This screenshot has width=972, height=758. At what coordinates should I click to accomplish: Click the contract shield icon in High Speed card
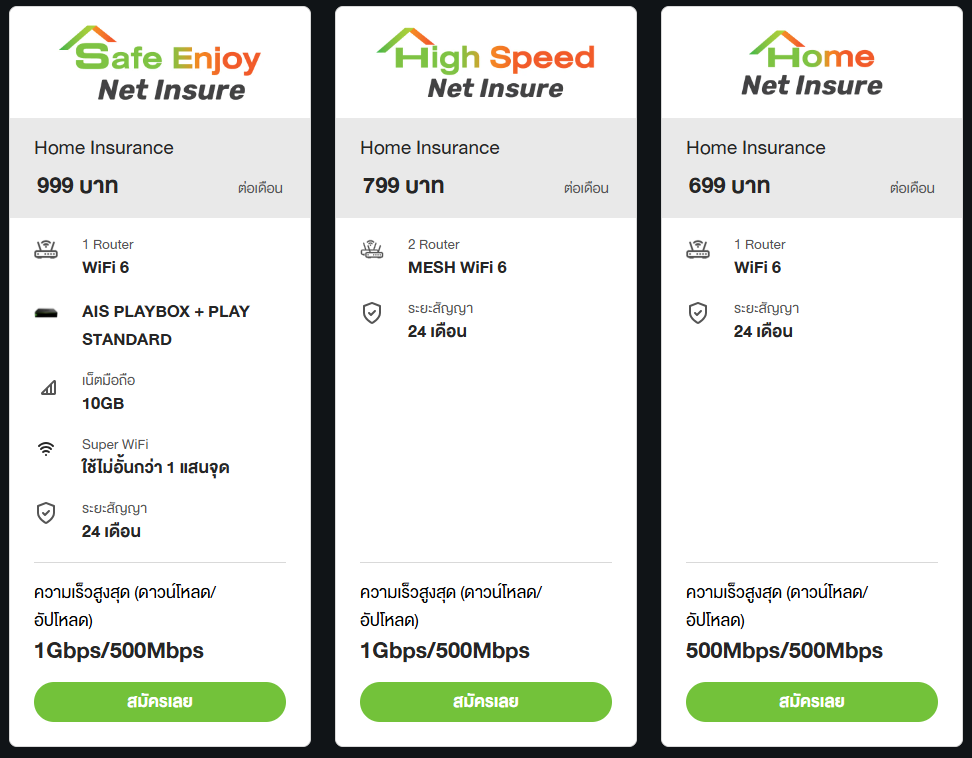coord(372,313)
